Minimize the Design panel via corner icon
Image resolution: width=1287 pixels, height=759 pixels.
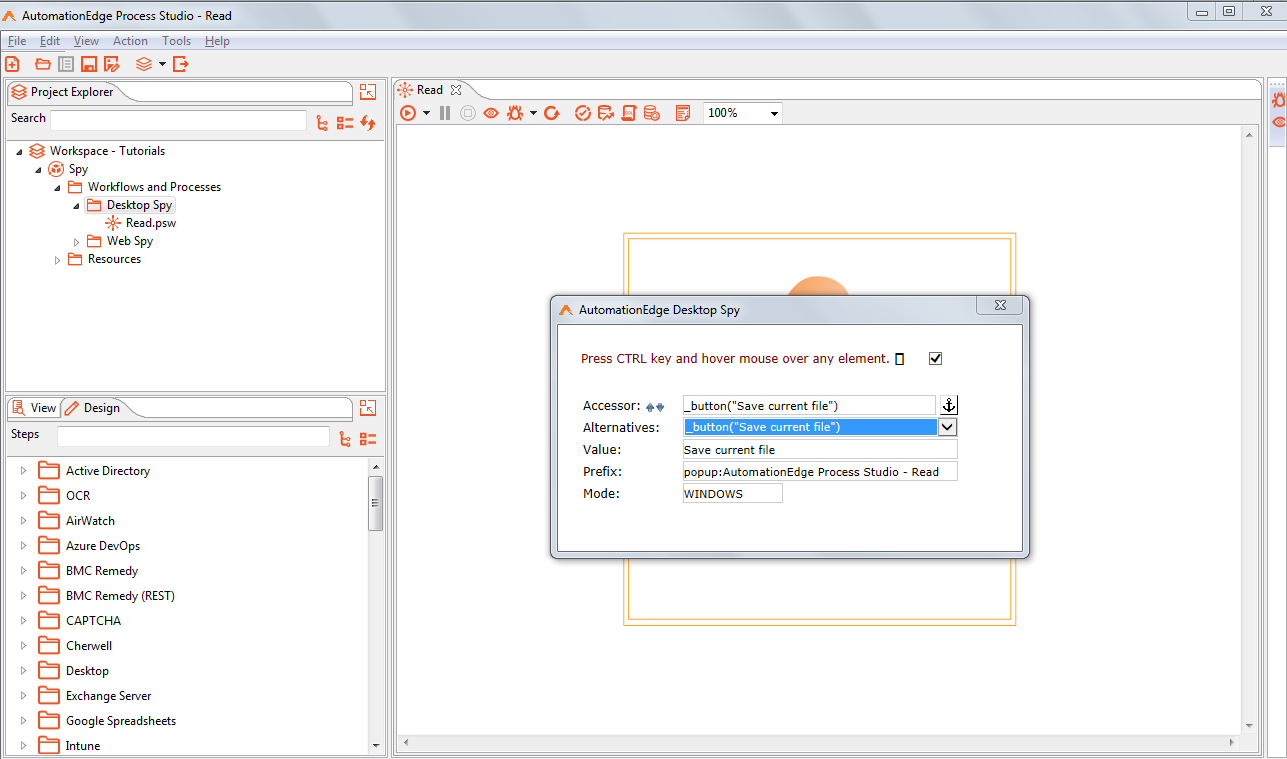[x=368, y=407]
